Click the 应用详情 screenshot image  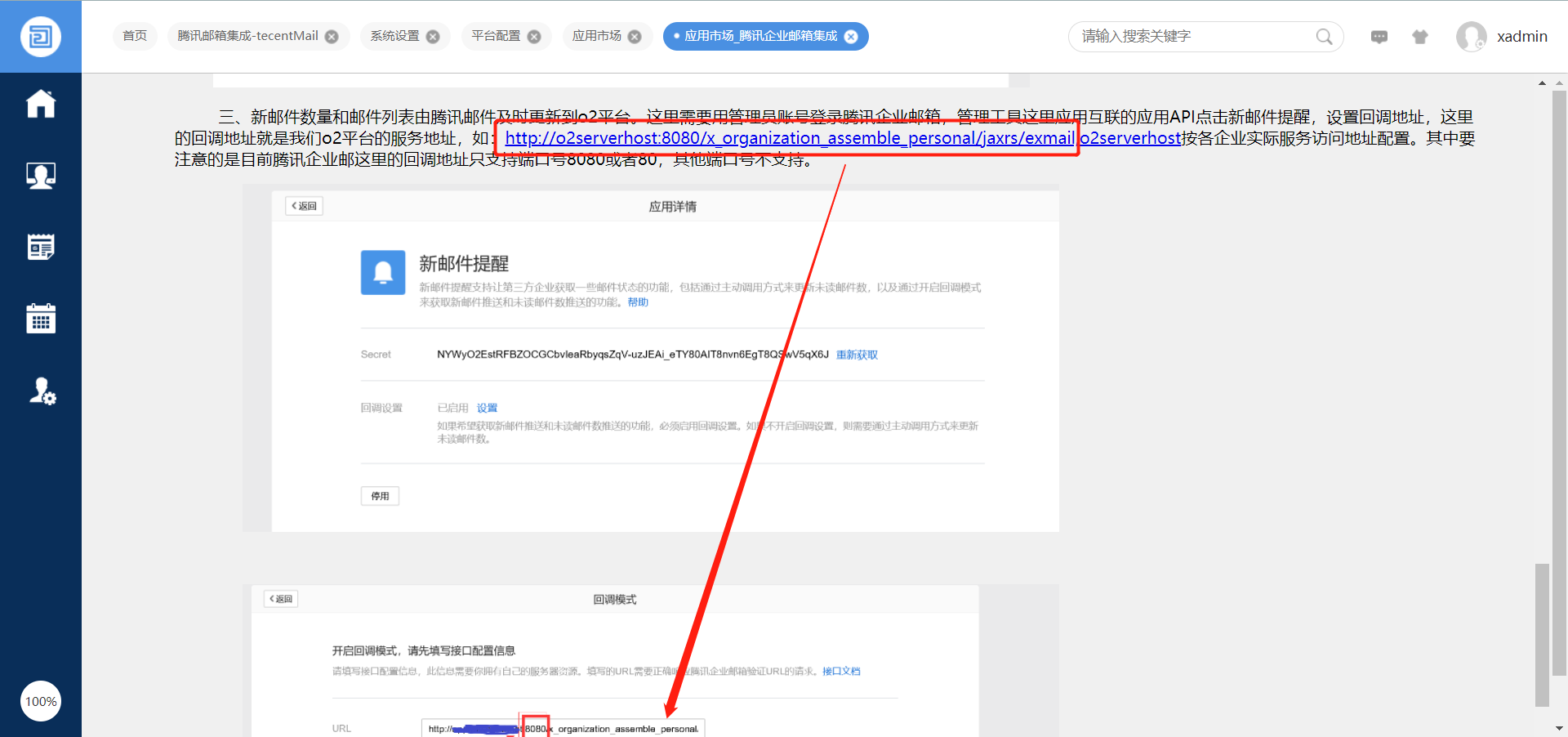coord(651,359)
